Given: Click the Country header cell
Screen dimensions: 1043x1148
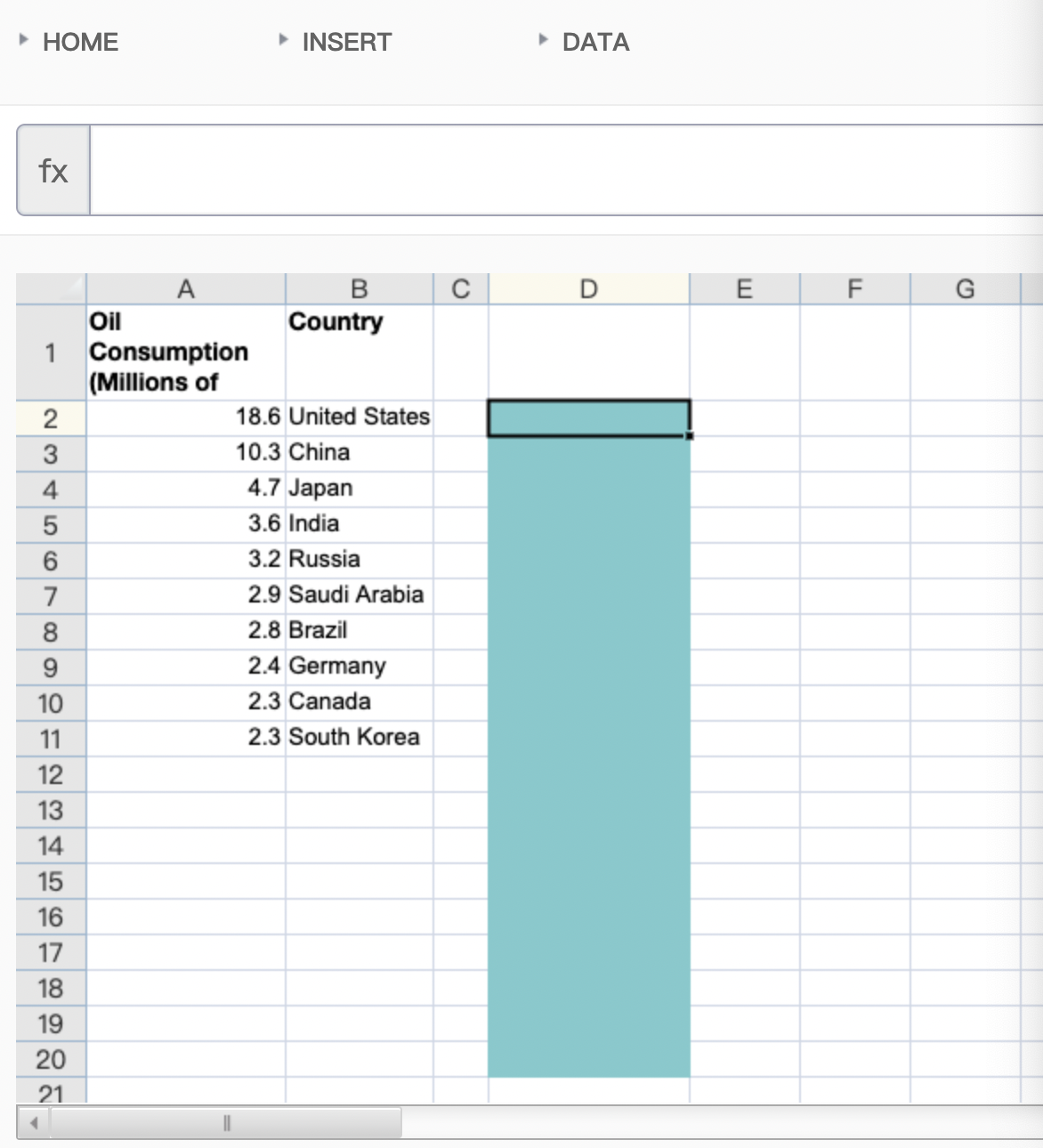Looking at the screenshot, I should 360,352.
